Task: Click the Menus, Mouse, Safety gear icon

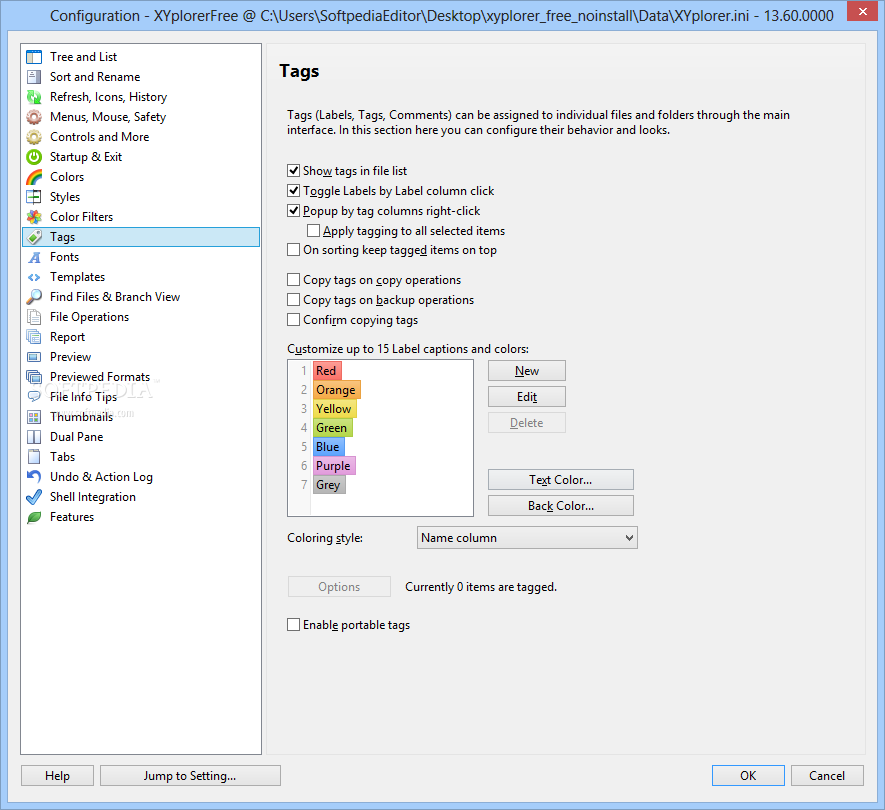Action: click(34, 117)
